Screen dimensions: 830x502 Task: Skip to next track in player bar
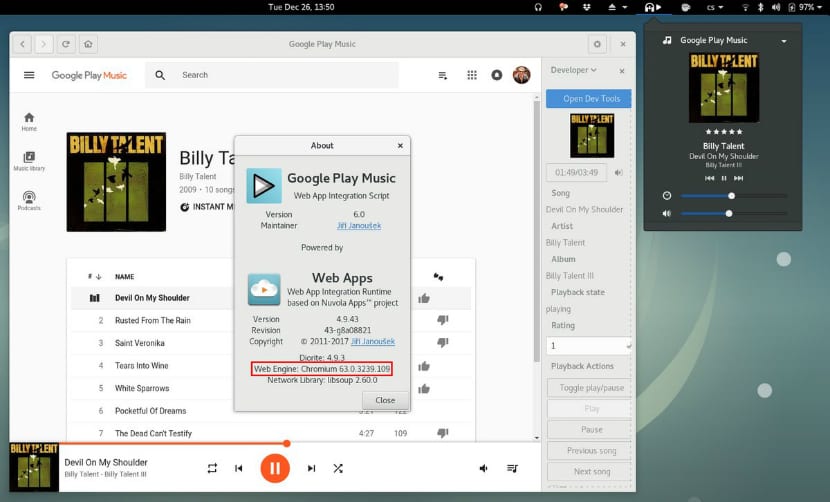(311, 468)
